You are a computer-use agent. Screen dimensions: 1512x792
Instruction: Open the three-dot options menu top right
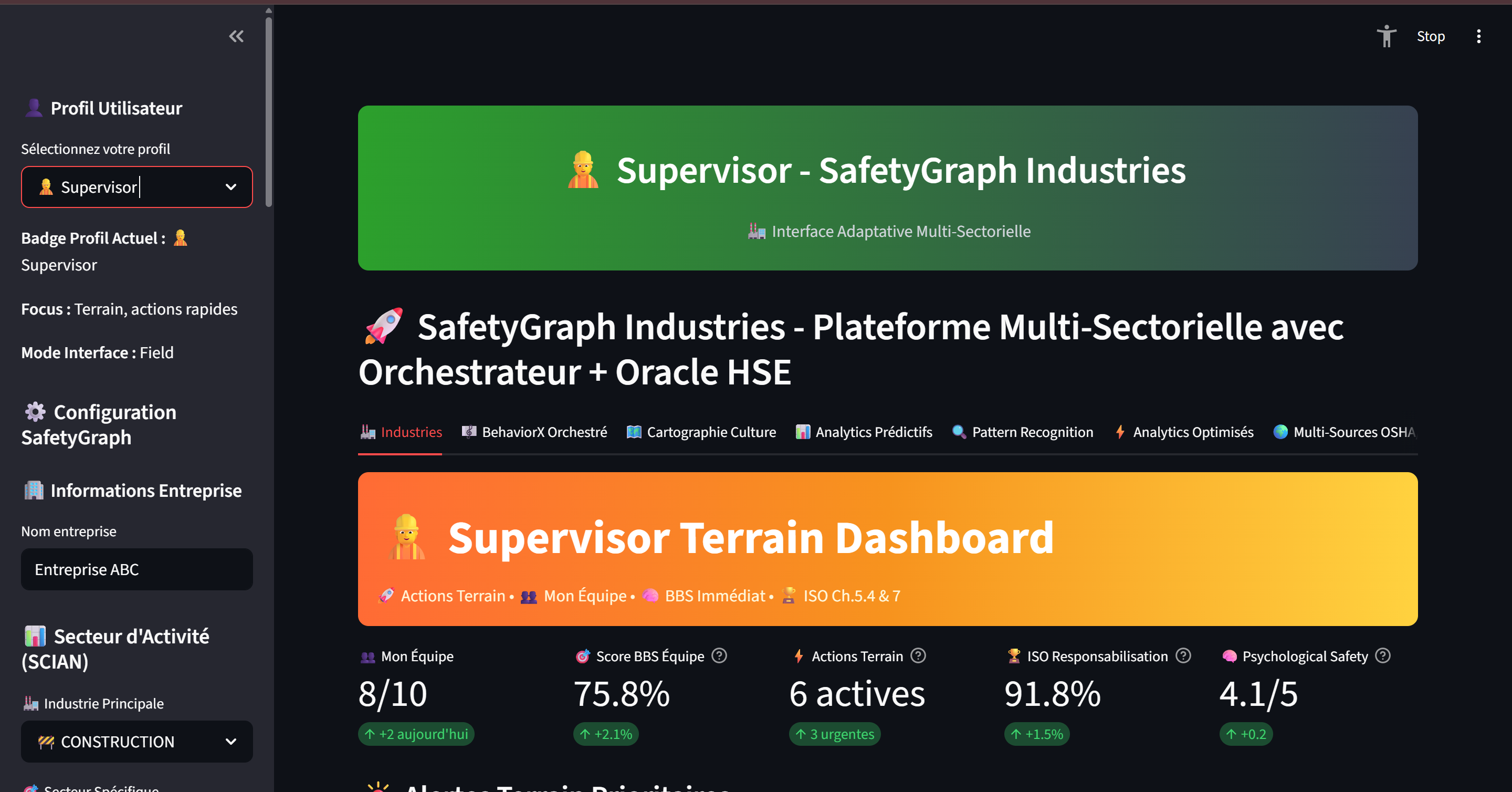pyautogui.click(x=1478, y=36)
